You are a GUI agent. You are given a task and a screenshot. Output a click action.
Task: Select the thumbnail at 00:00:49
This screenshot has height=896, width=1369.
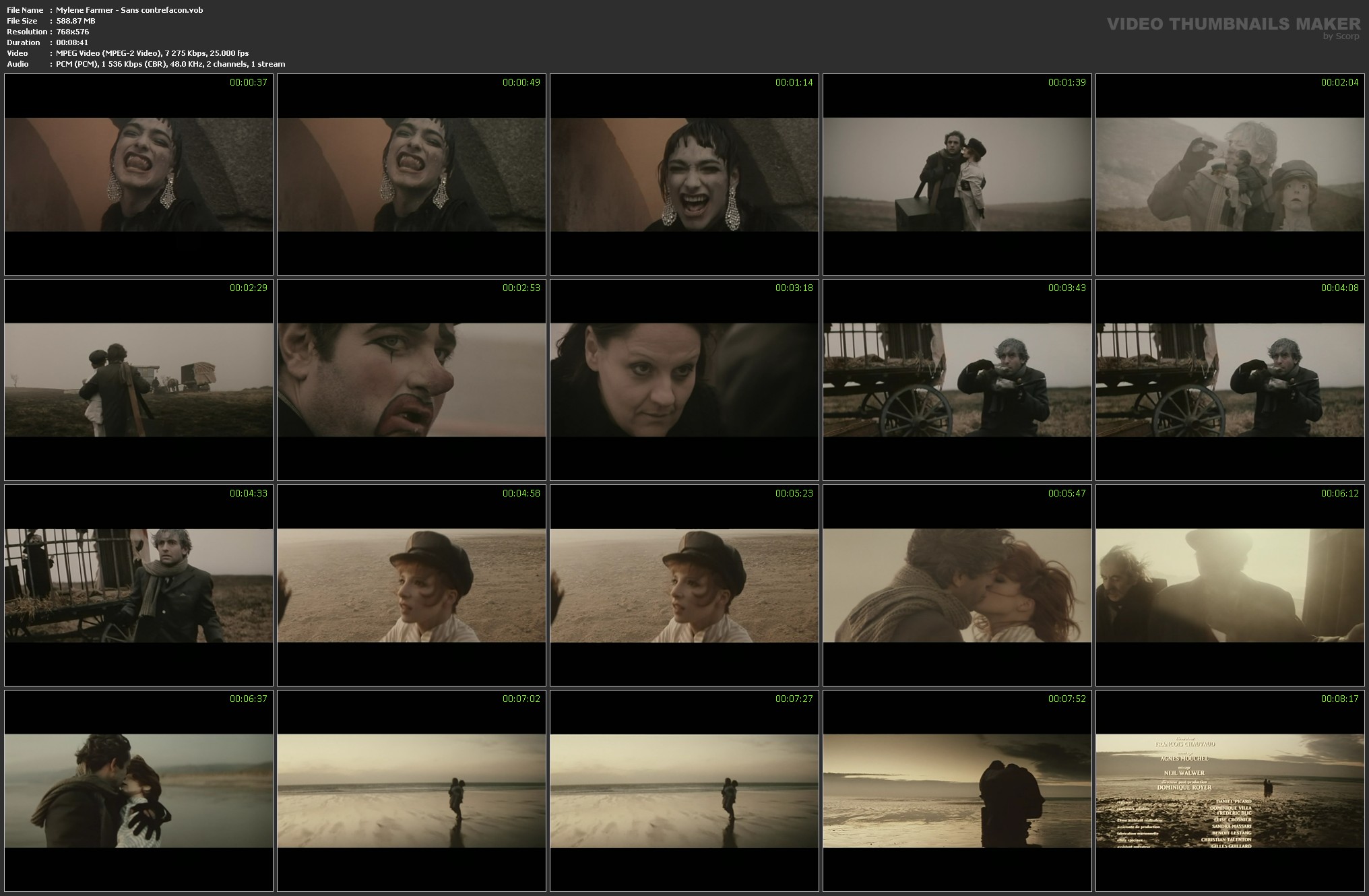[x=412, y=174]
